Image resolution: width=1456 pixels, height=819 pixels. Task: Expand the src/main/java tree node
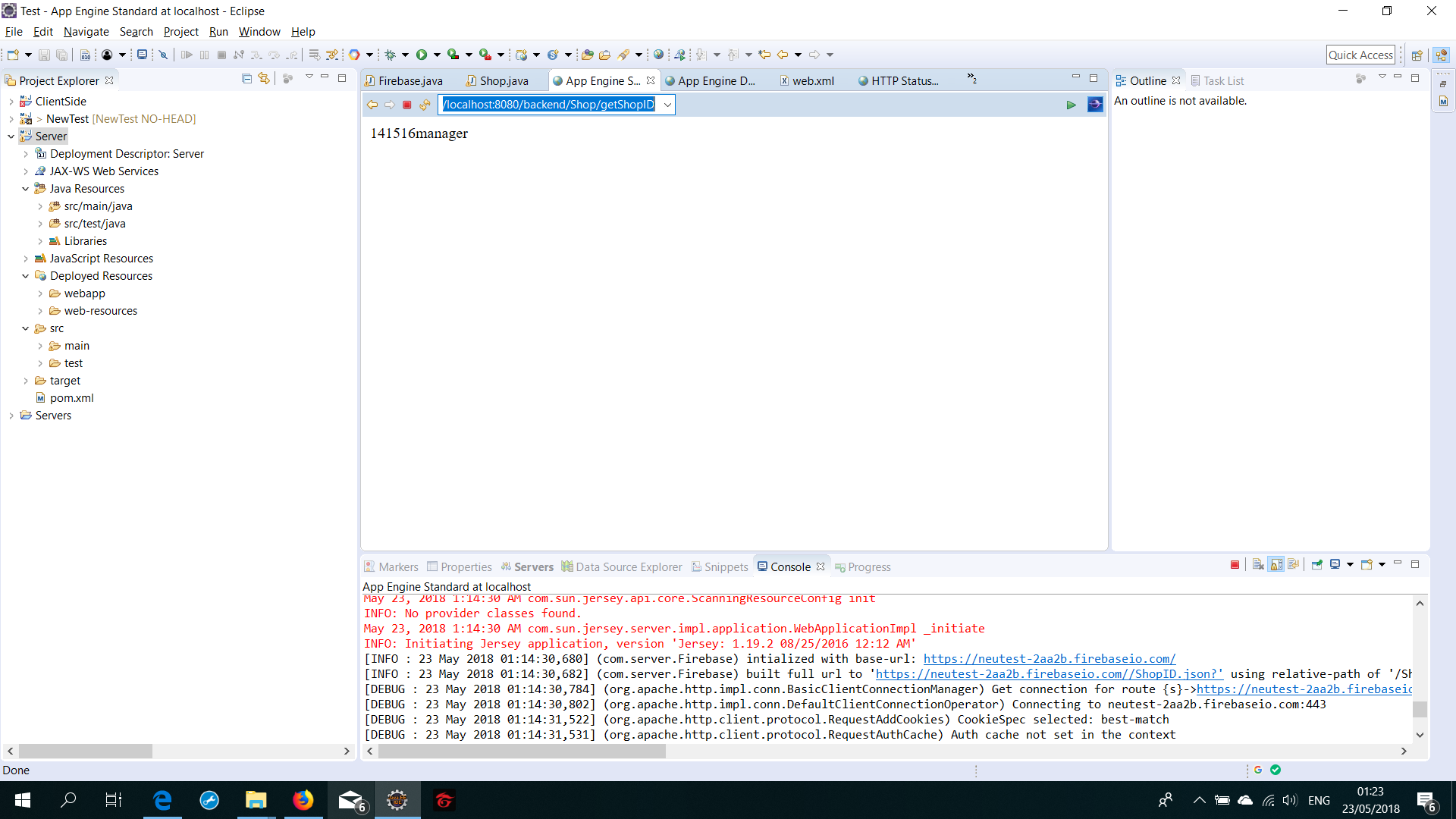click(x=42, y=206)
